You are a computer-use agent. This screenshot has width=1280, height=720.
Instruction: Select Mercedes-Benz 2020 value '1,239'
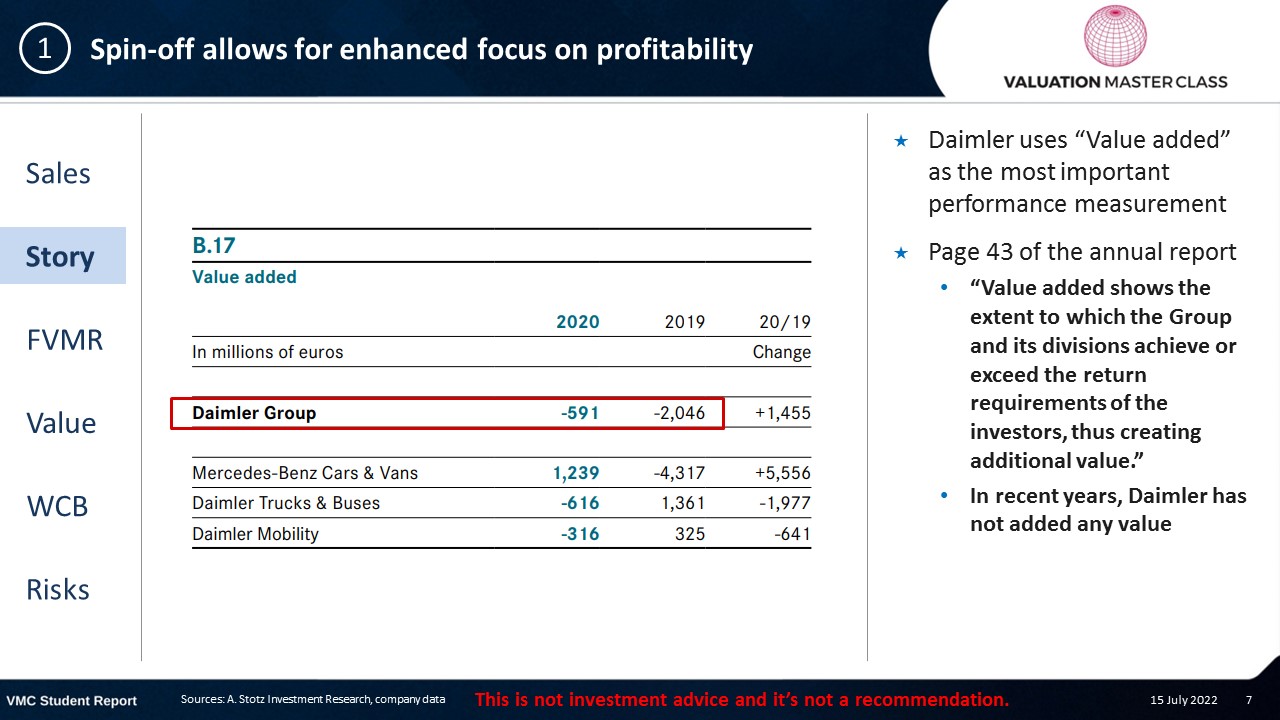(x=575, y=473)
